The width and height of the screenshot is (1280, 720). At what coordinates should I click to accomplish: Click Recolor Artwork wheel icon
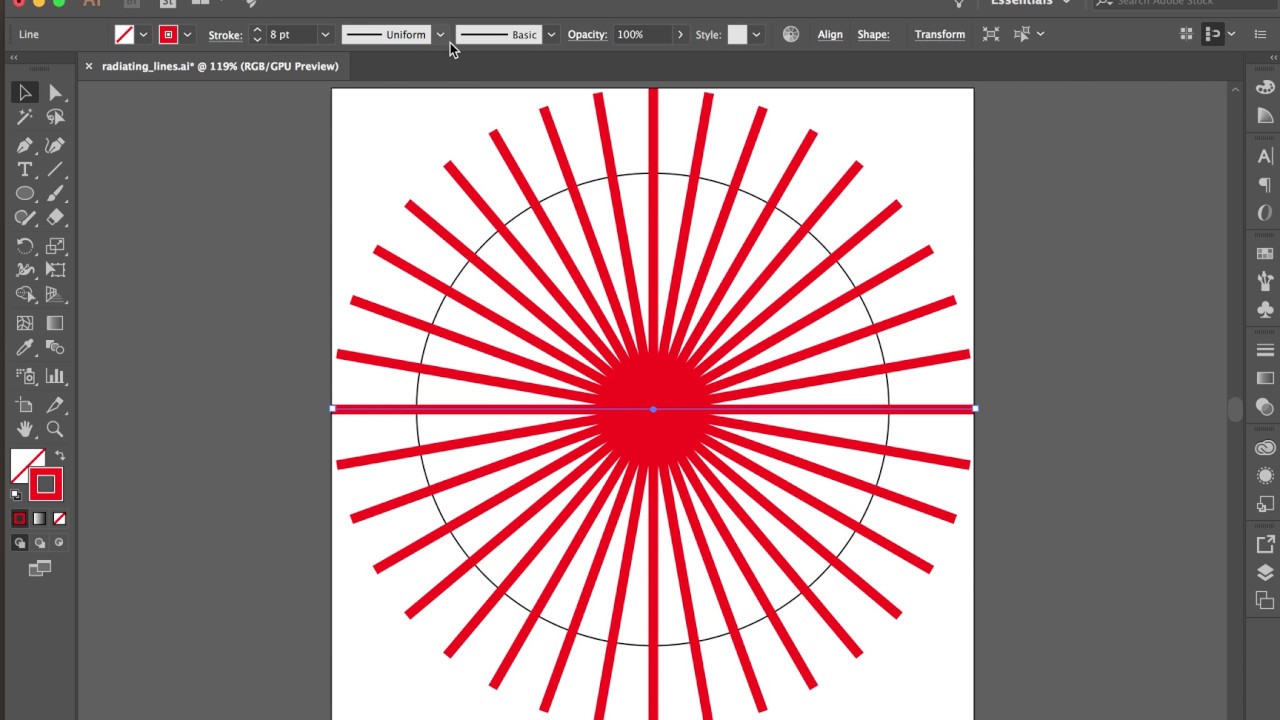(791, 34)
